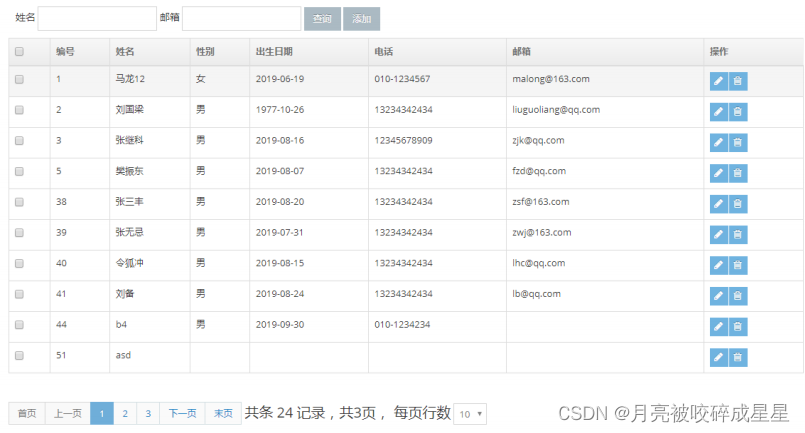The width and height of the screenshot is (805, 433).
Task: Edit the asd record
Action: point(718,357)
